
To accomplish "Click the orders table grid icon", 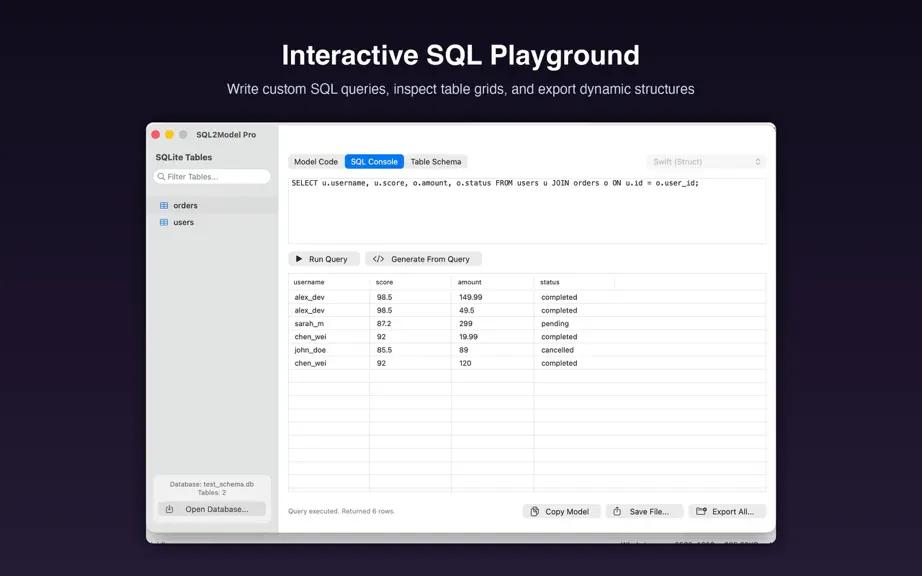I will tap(164, 206).
